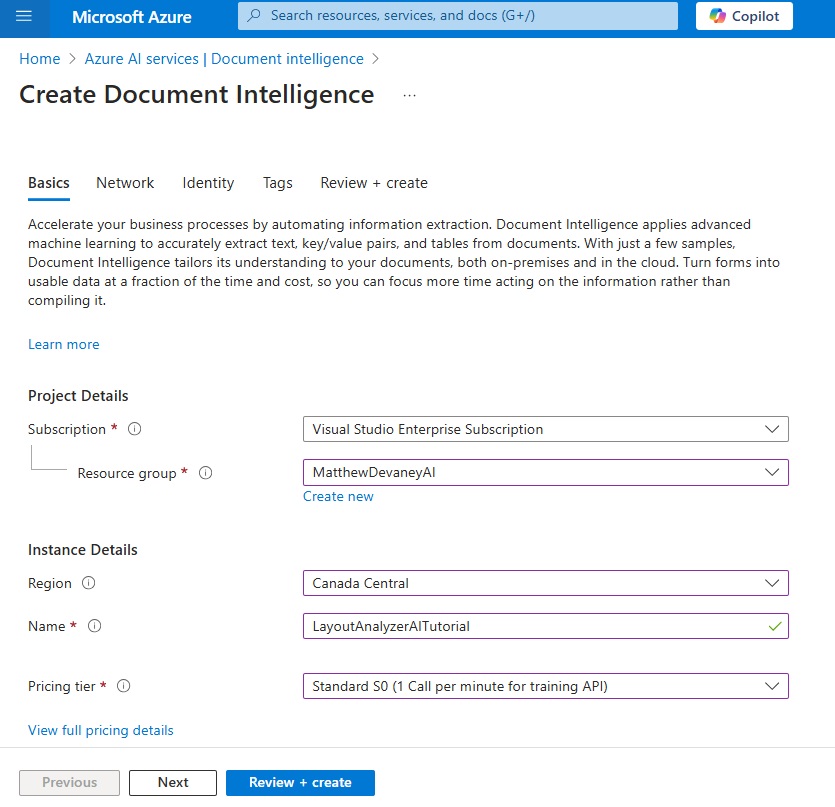This screenshot has width=835, height=807.
Task: Click the Name field info icon
Action: pos(94,626)
